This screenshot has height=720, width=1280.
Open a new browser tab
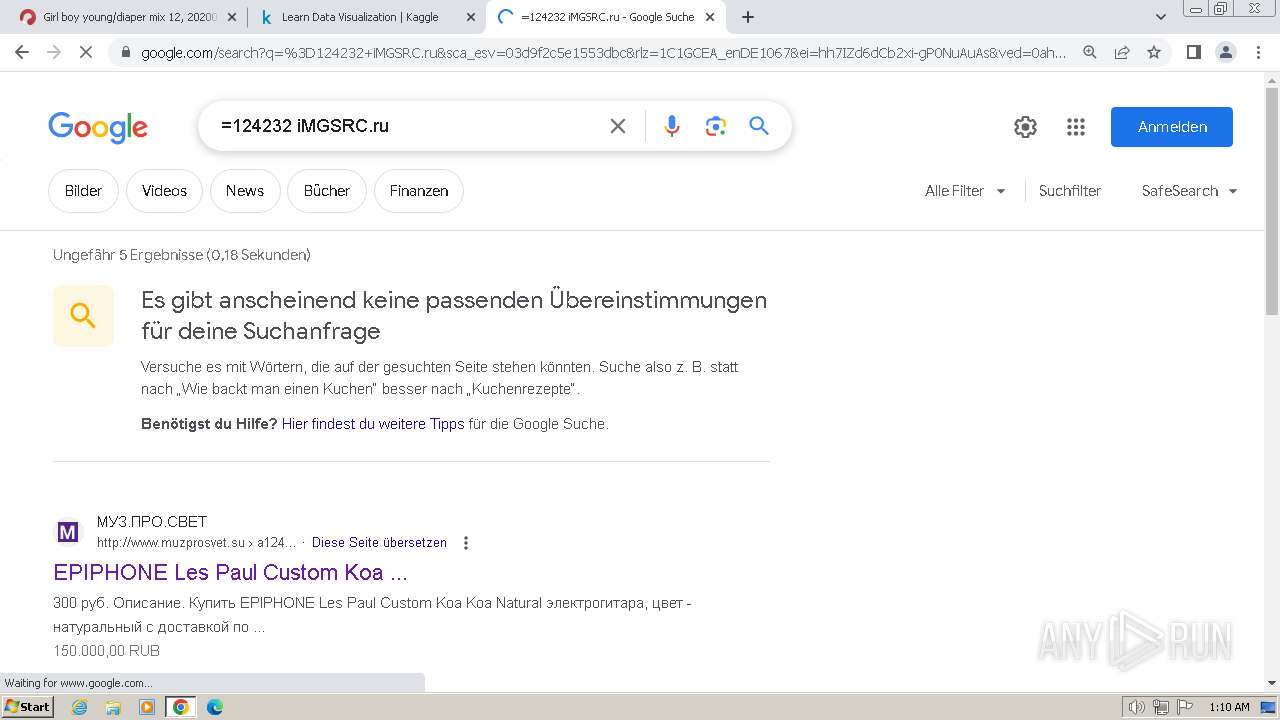click(x=748, y=17)
